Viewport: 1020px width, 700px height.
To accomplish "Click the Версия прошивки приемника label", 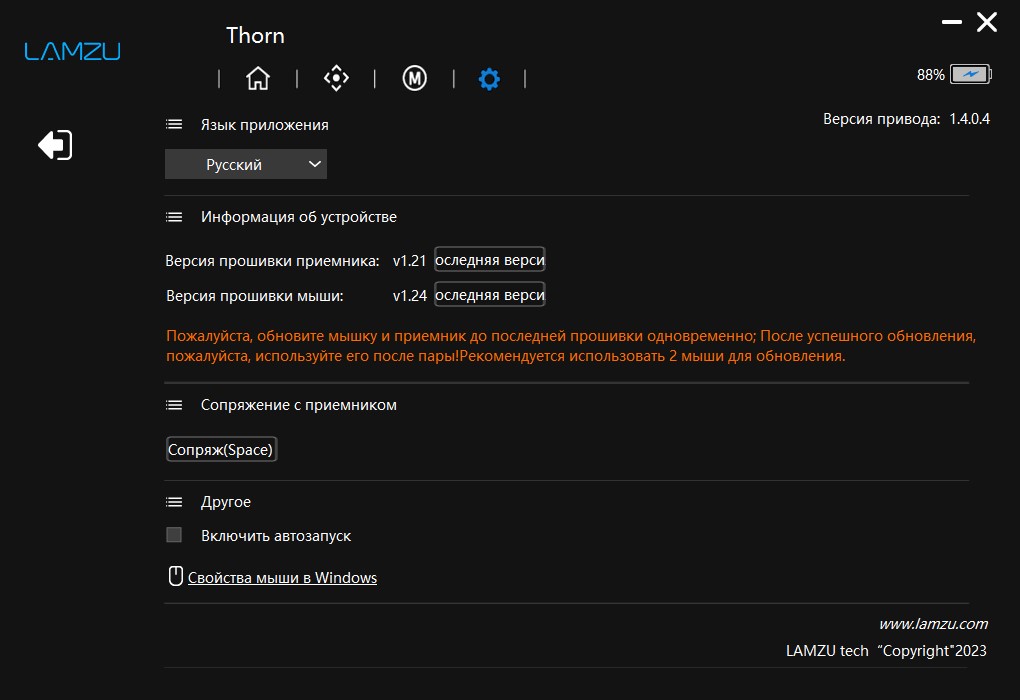I will point(272,261).
